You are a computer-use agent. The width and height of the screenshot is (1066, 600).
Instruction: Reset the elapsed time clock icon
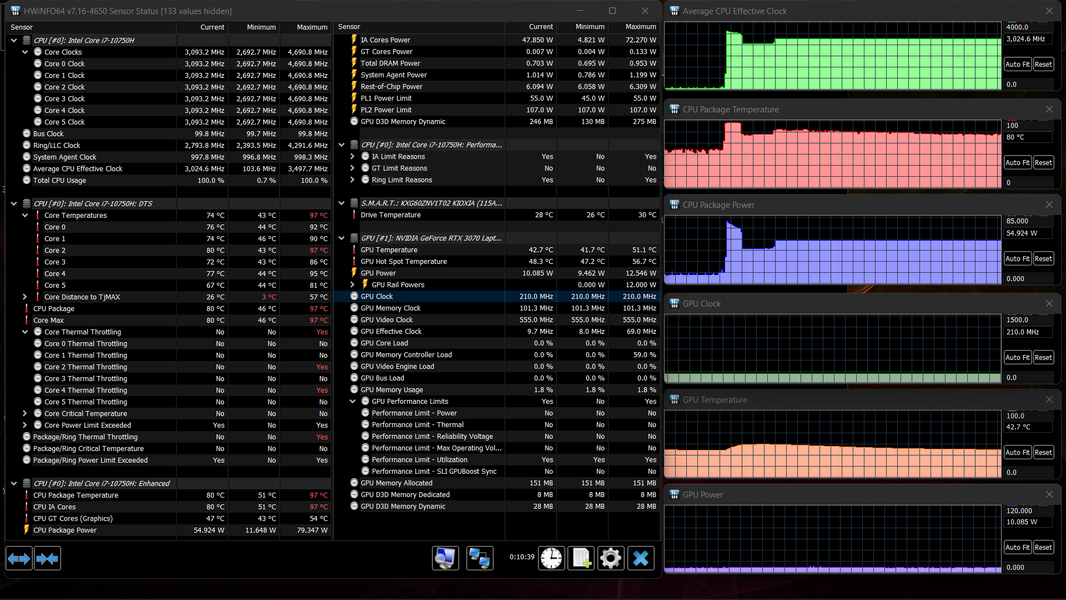pos(551,559)
